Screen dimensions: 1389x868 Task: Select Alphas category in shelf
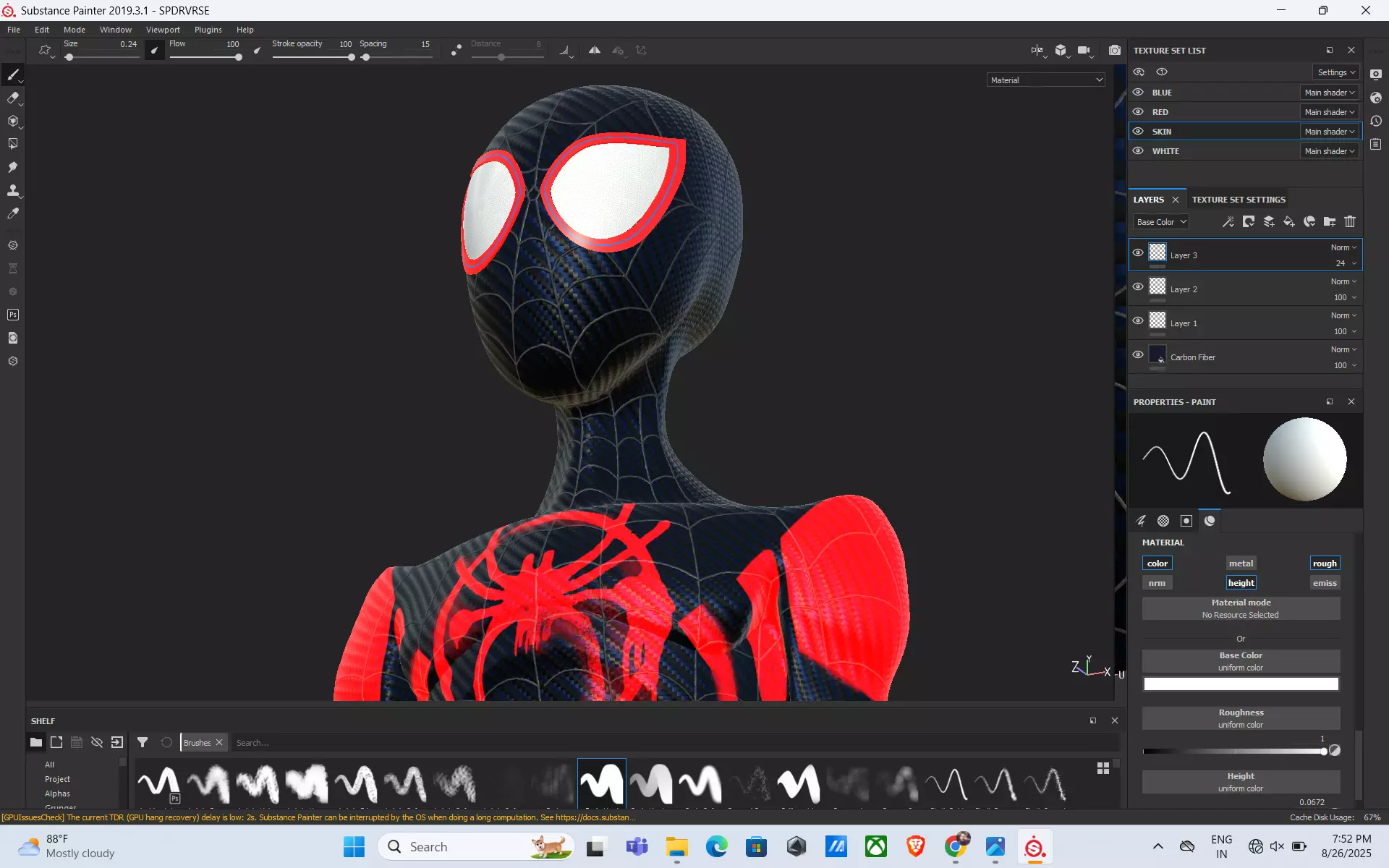57,793
